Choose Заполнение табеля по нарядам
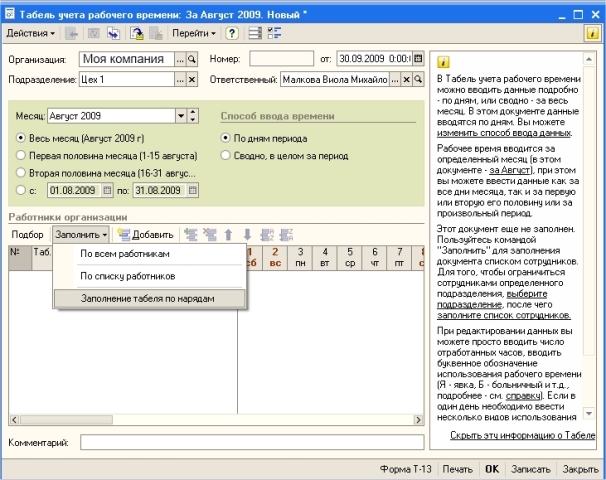Screen dimensions: 606x480 (149, 299)
